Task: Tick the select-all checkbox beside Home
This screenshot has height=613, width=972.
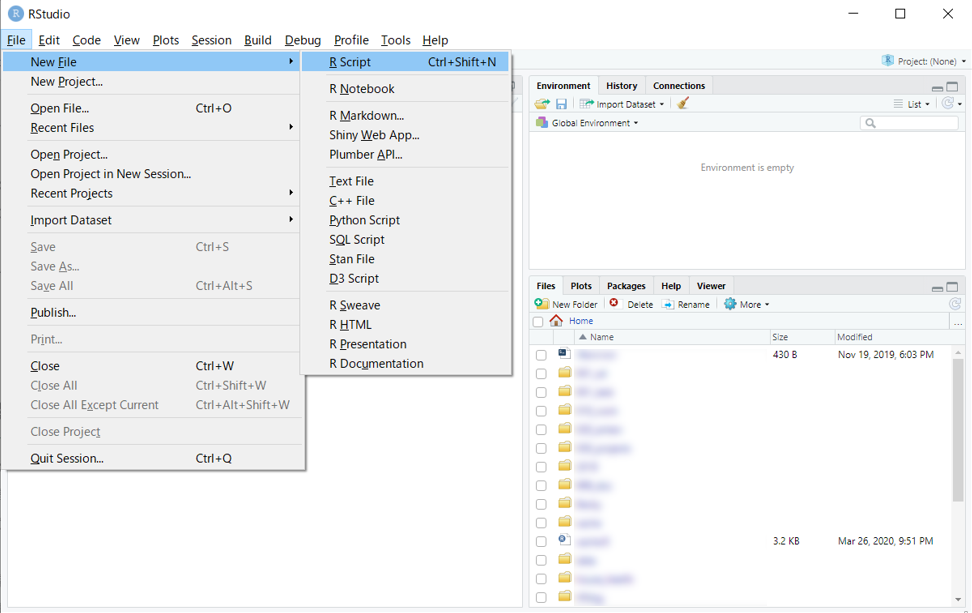Action: tap(538, 322)
